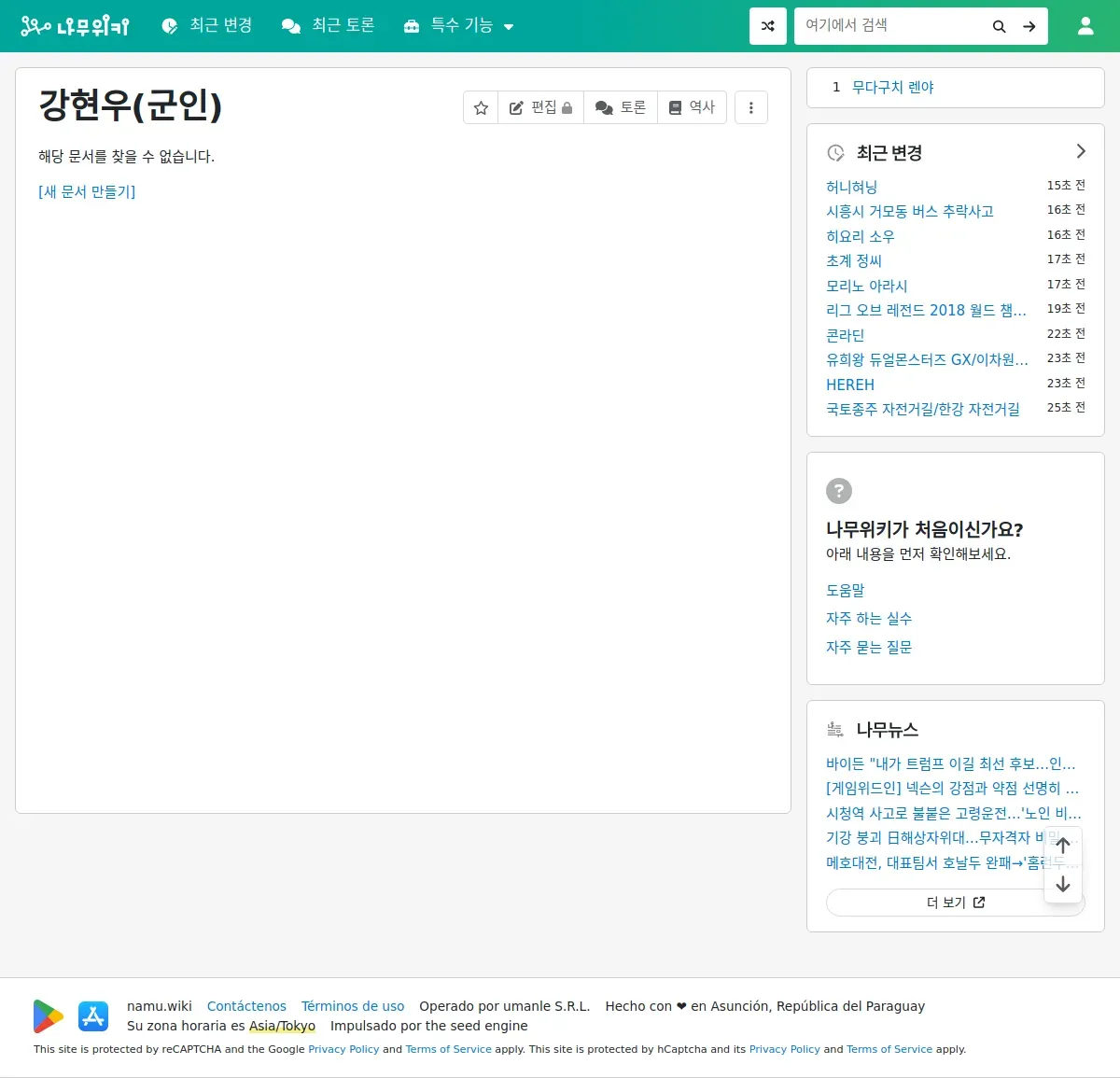Open the HEREH entry
The image size is (1120, 1078).
[850, 385]
